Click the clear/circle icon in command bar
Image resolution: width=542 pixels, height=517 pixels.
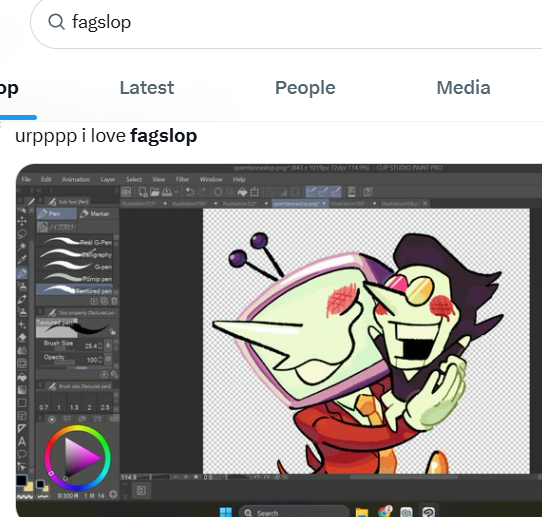pos(218,192)
